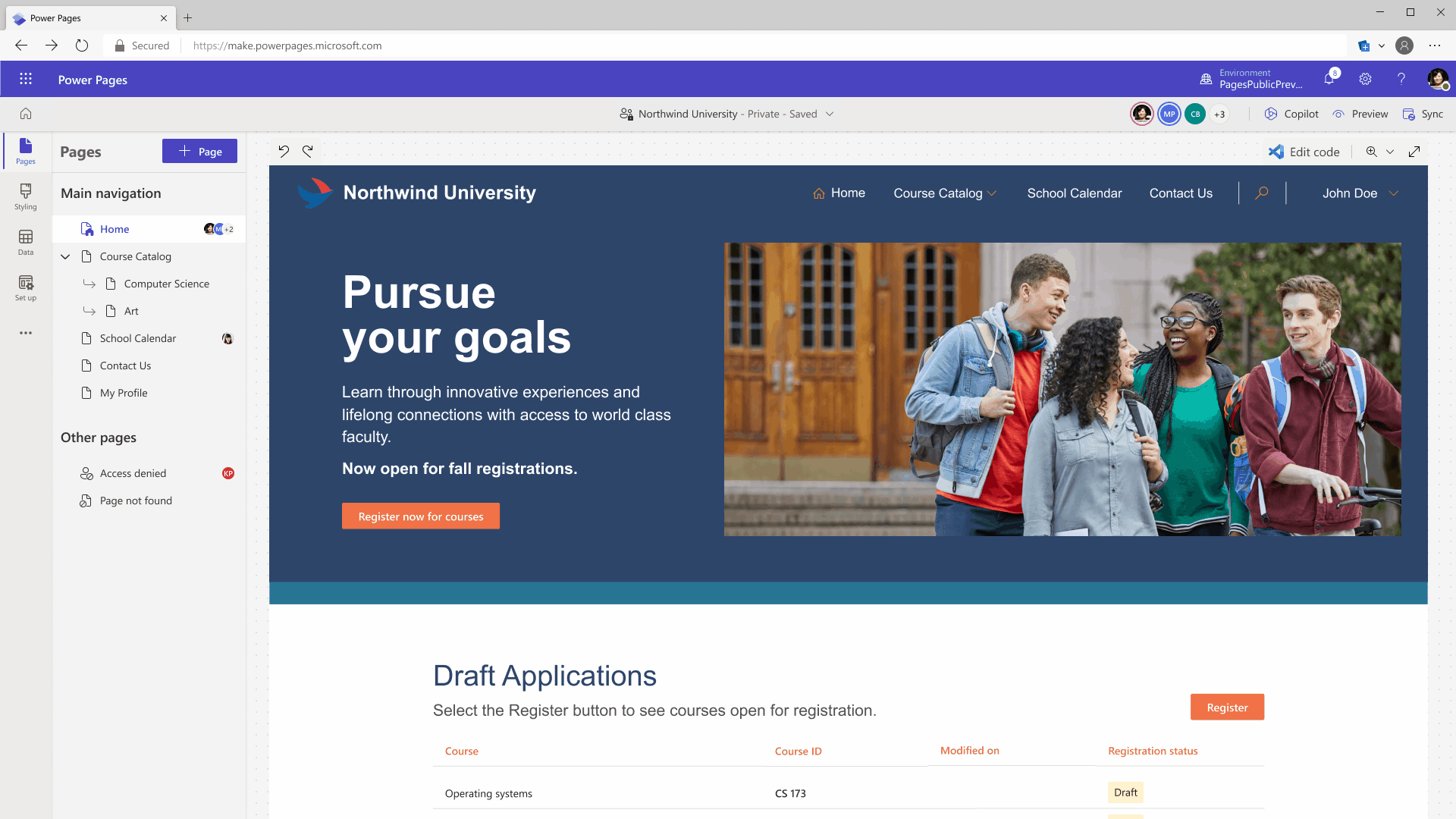1456x819 pixels.
Task: Undo the last change
Action: pyautogui.click(x=284, y=151)
